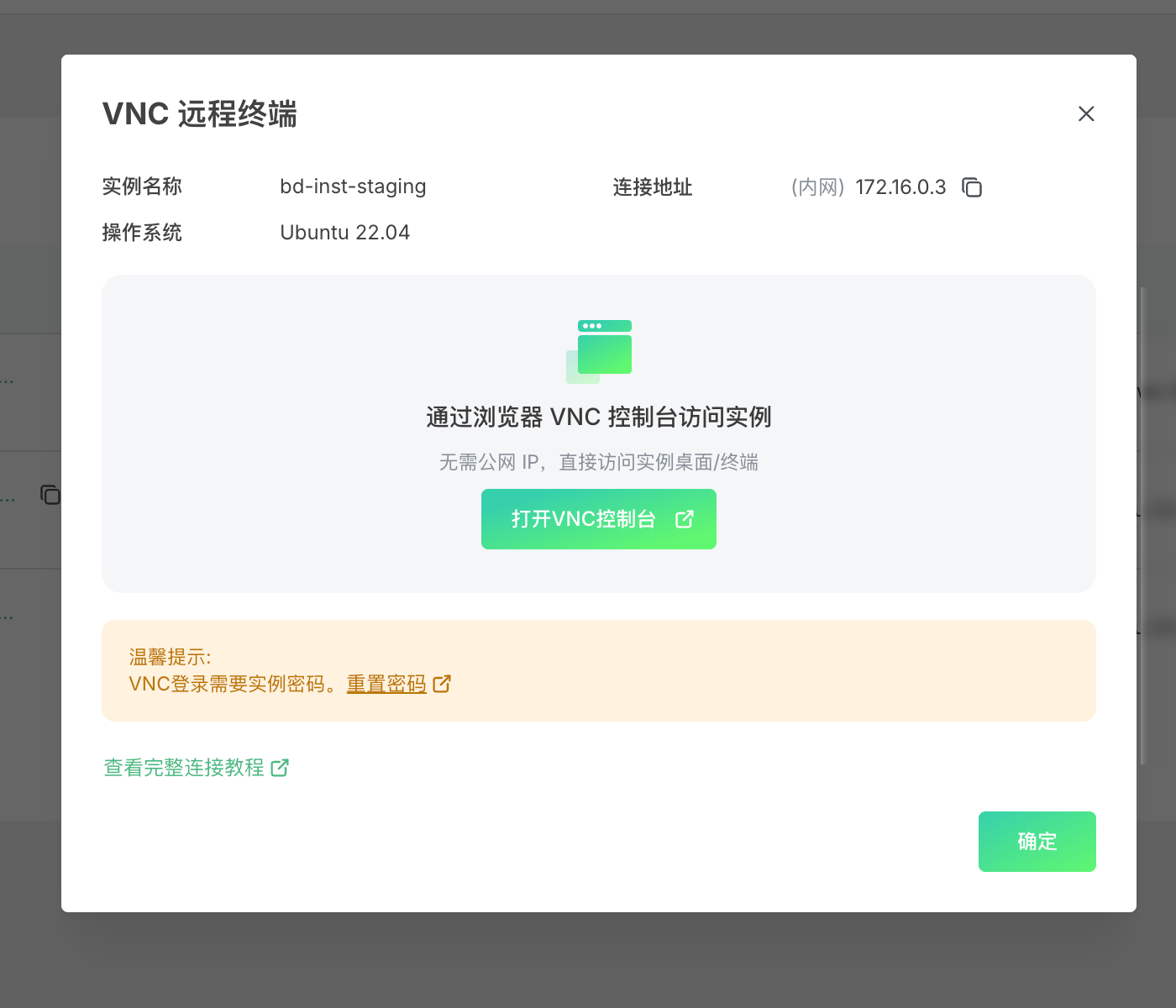This screenshot has width=1176, height=1008.
Task: Click the 温馨提示 notice title
Action: [x=170, y=657]
